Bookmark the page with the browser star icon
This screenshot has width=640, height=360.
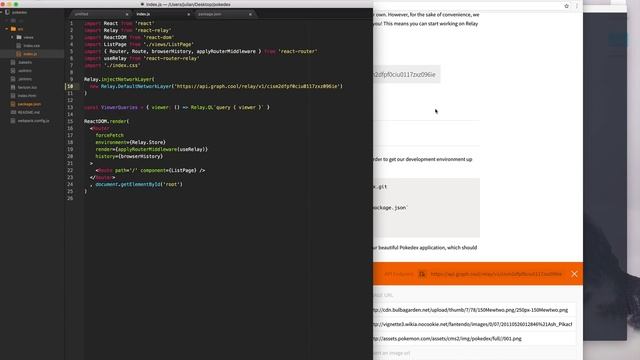click(x=567, y=6)
